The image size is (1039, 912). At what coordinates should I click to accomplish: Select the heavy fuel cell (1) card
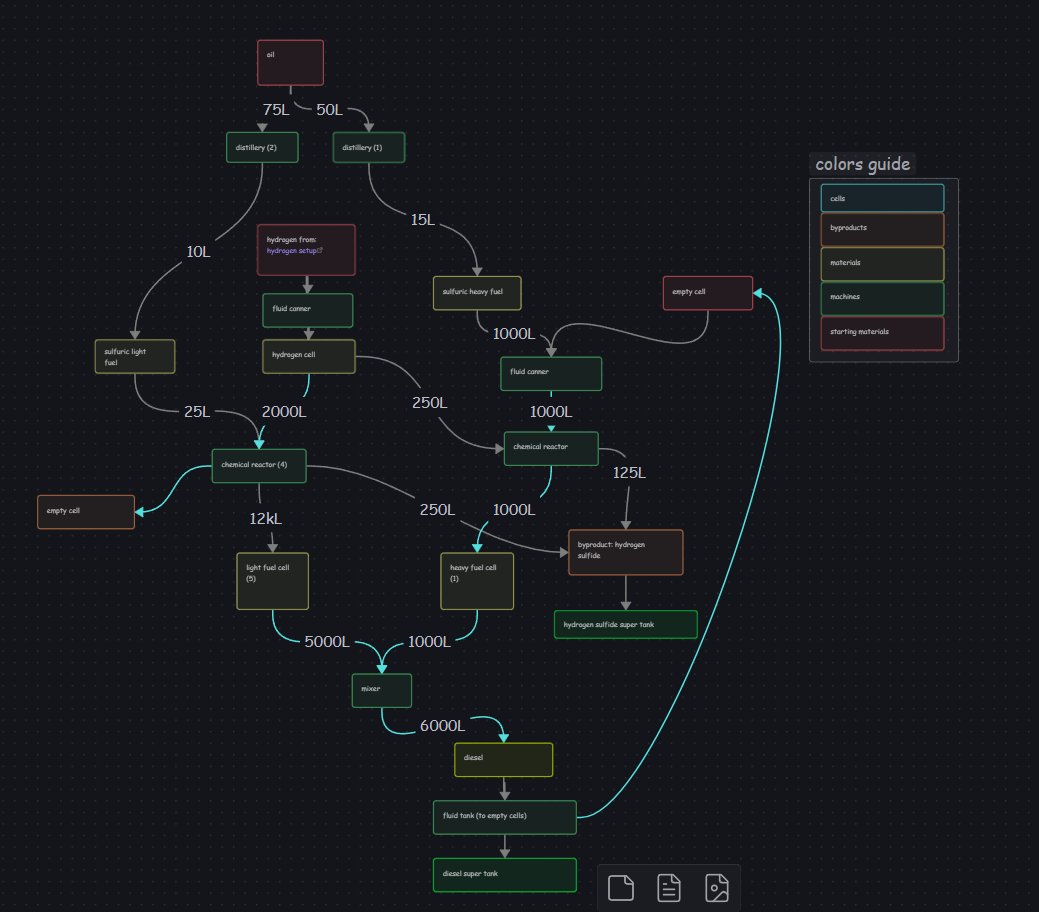pyautogui.click(x=477, y=581)
